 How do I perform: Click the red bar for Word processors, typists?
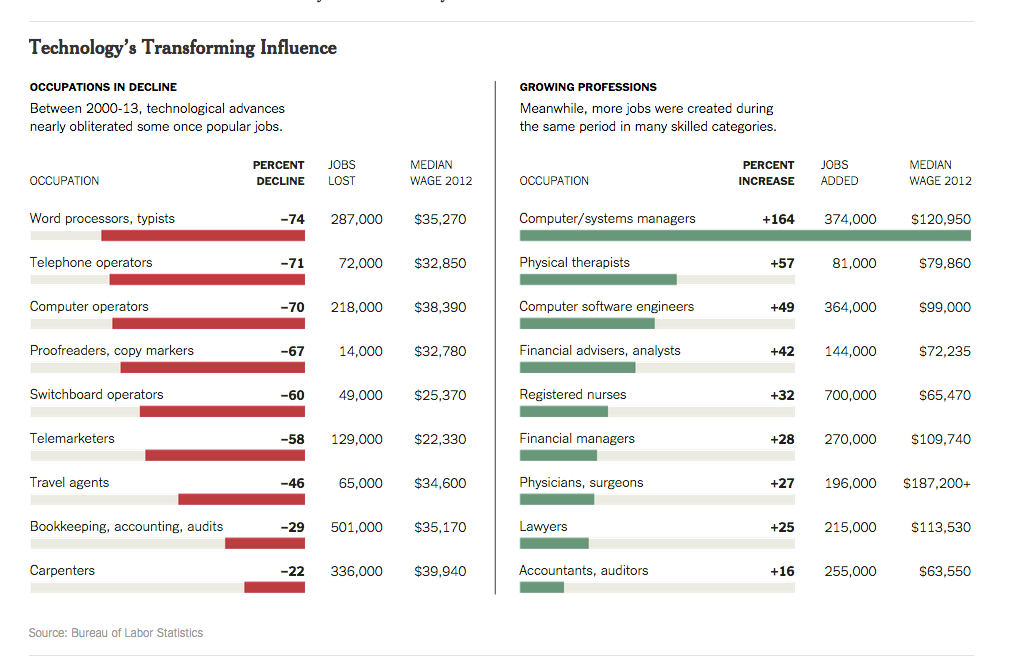click(x=203, y=236)
